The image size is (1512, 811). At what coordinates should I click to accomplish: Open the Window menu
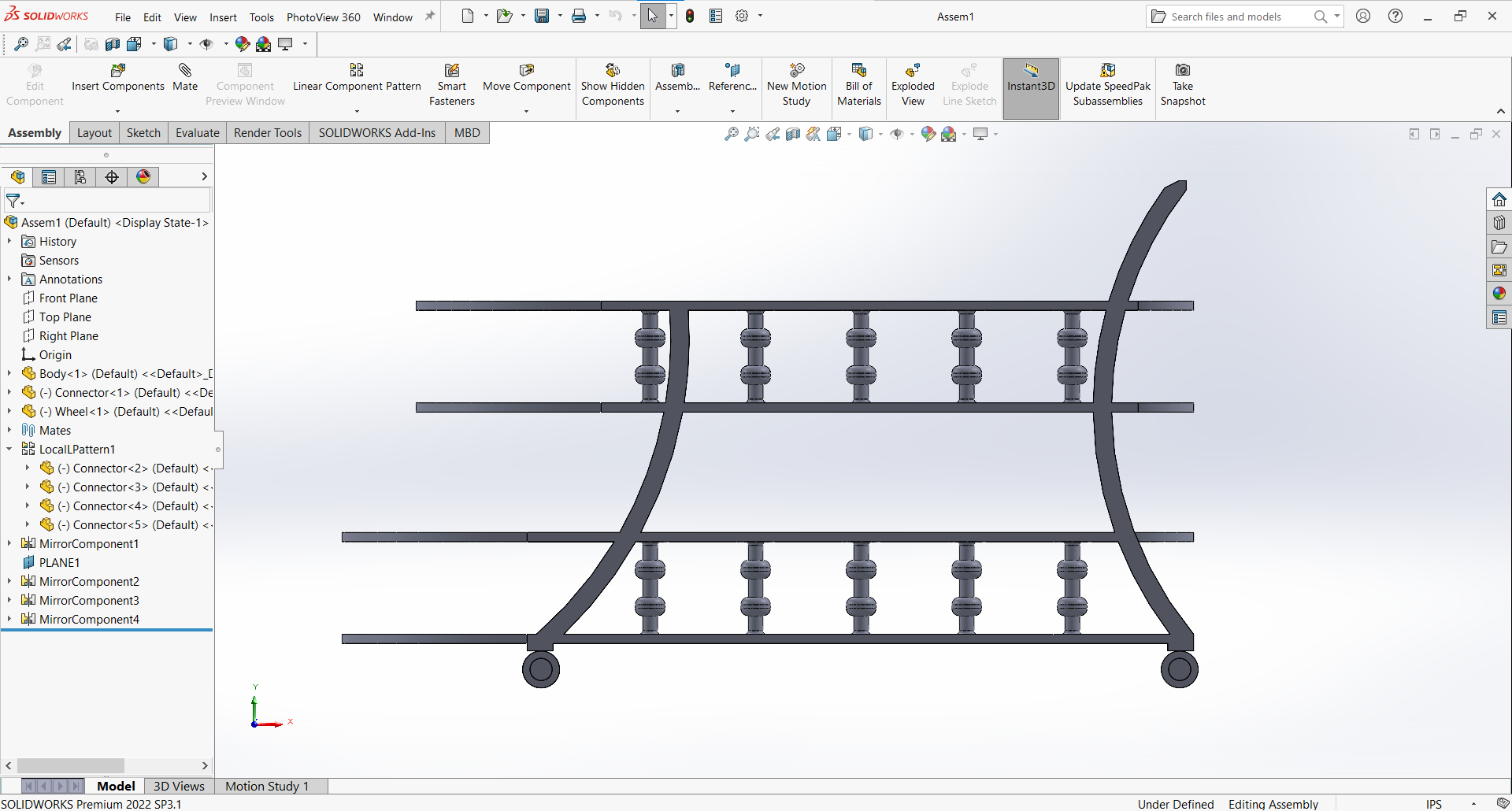pos(392,17)
